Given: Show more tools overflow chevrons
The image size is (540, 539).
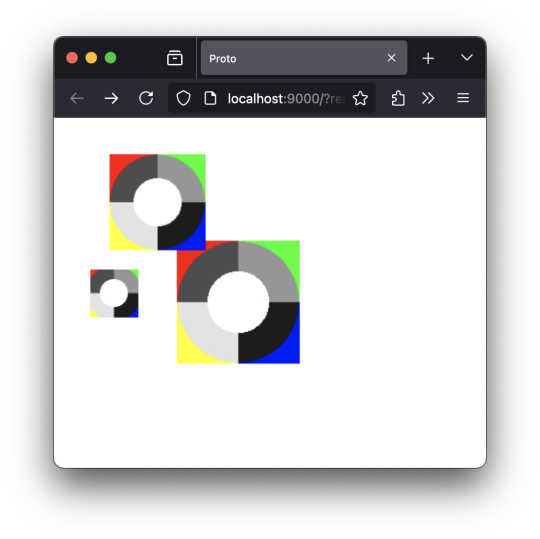Looking at the screenshot, I should point(428,99).
